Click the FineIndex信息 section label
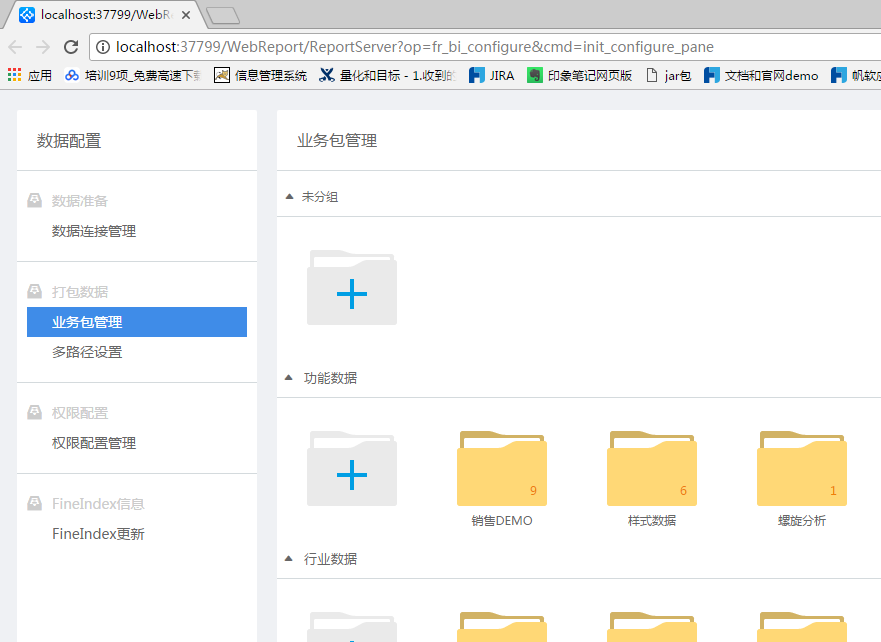The width and height of the screenshot is (881, 642). click(x=98, y=504)
